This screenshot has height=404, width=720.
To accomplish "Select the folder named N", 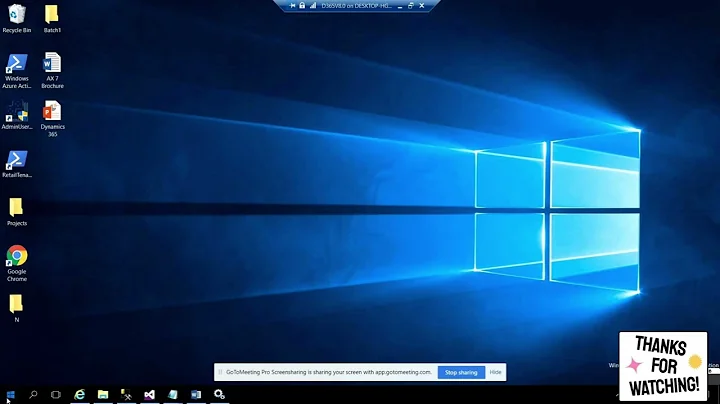I will [x=17, y=309].
